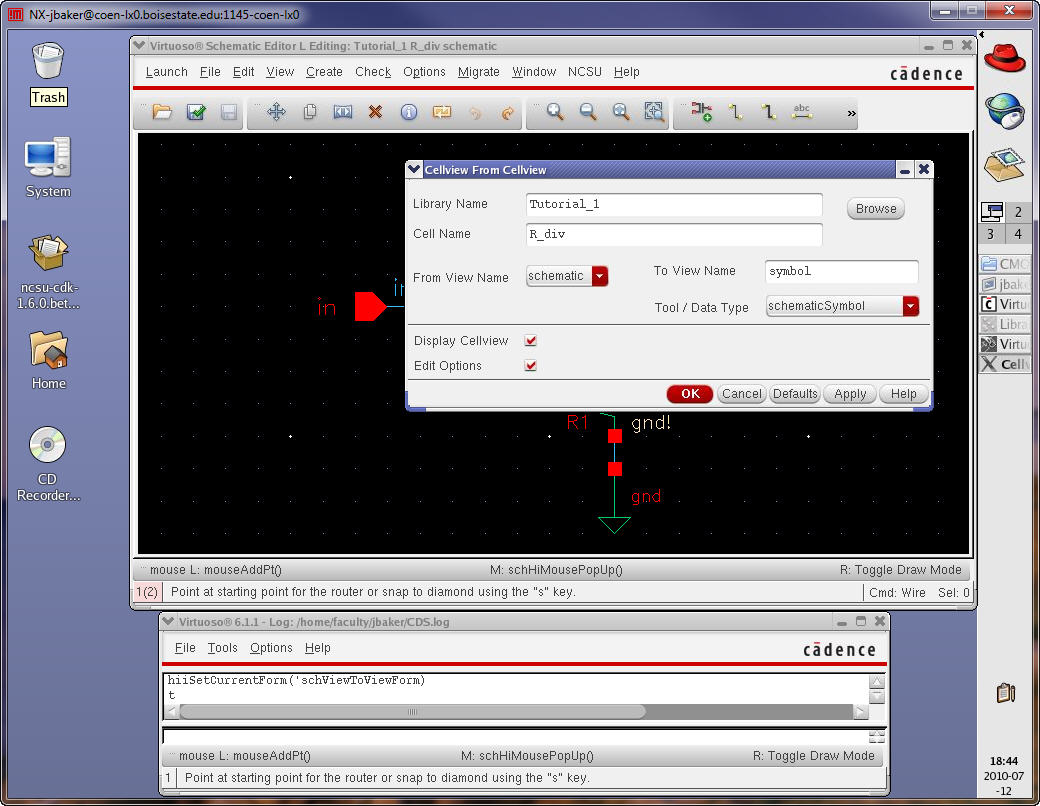Viewport: 1040px width, 806px height.
Task: Click the Check and Save icon
Action: 196,113
